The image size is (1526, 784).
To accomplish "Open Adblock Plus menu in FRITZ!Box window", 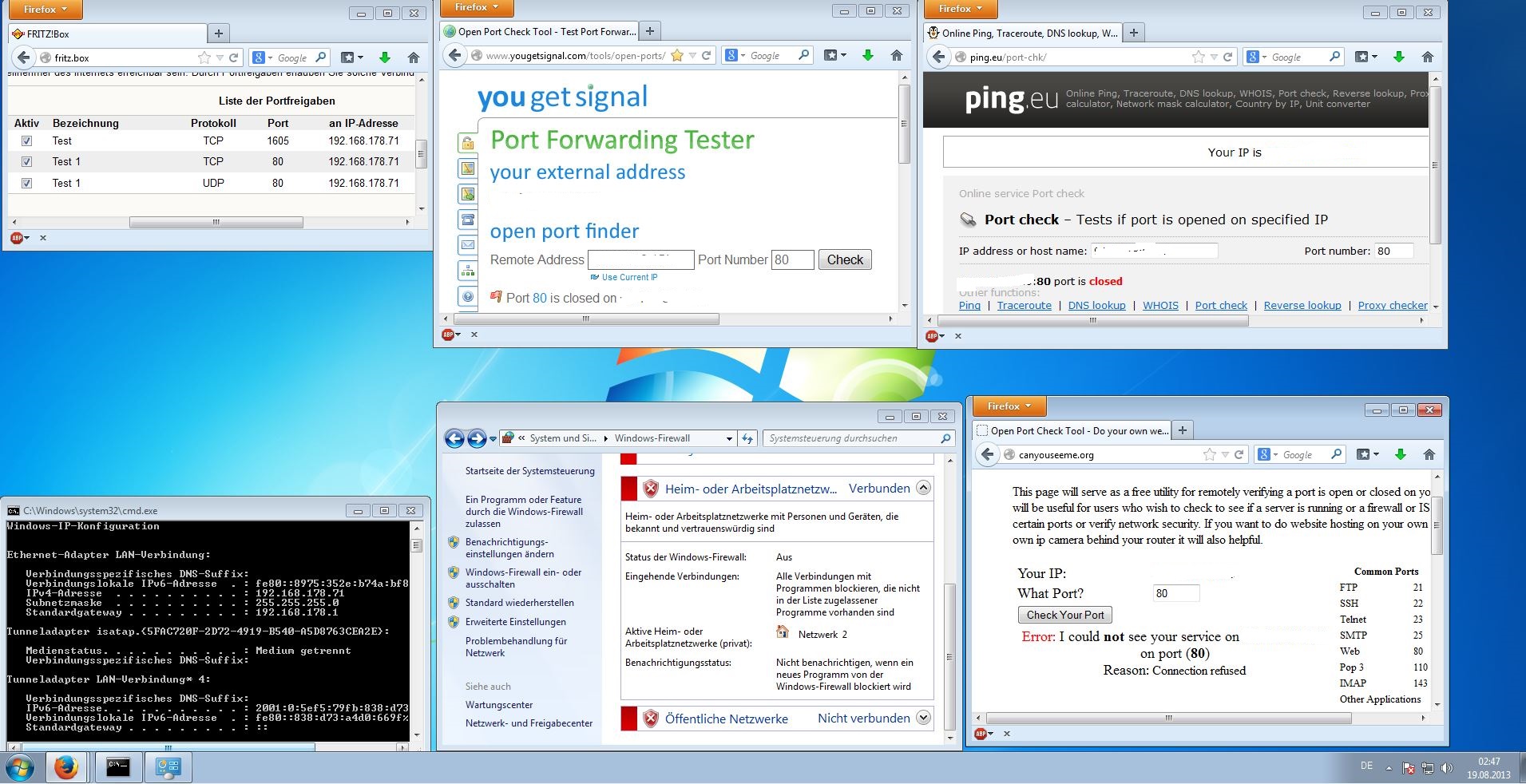I will [19, 238].
